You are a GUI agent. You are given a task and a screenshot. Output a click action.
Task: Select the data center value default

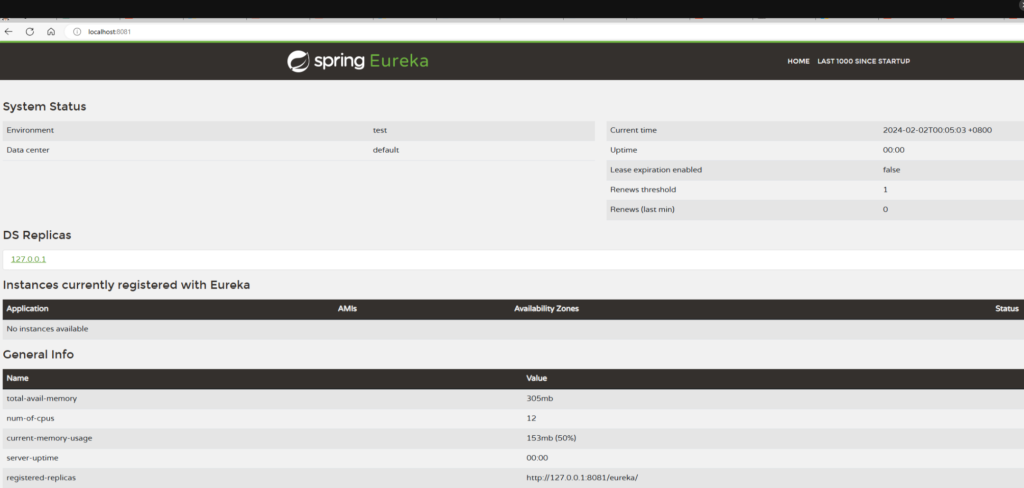[386, 150]
